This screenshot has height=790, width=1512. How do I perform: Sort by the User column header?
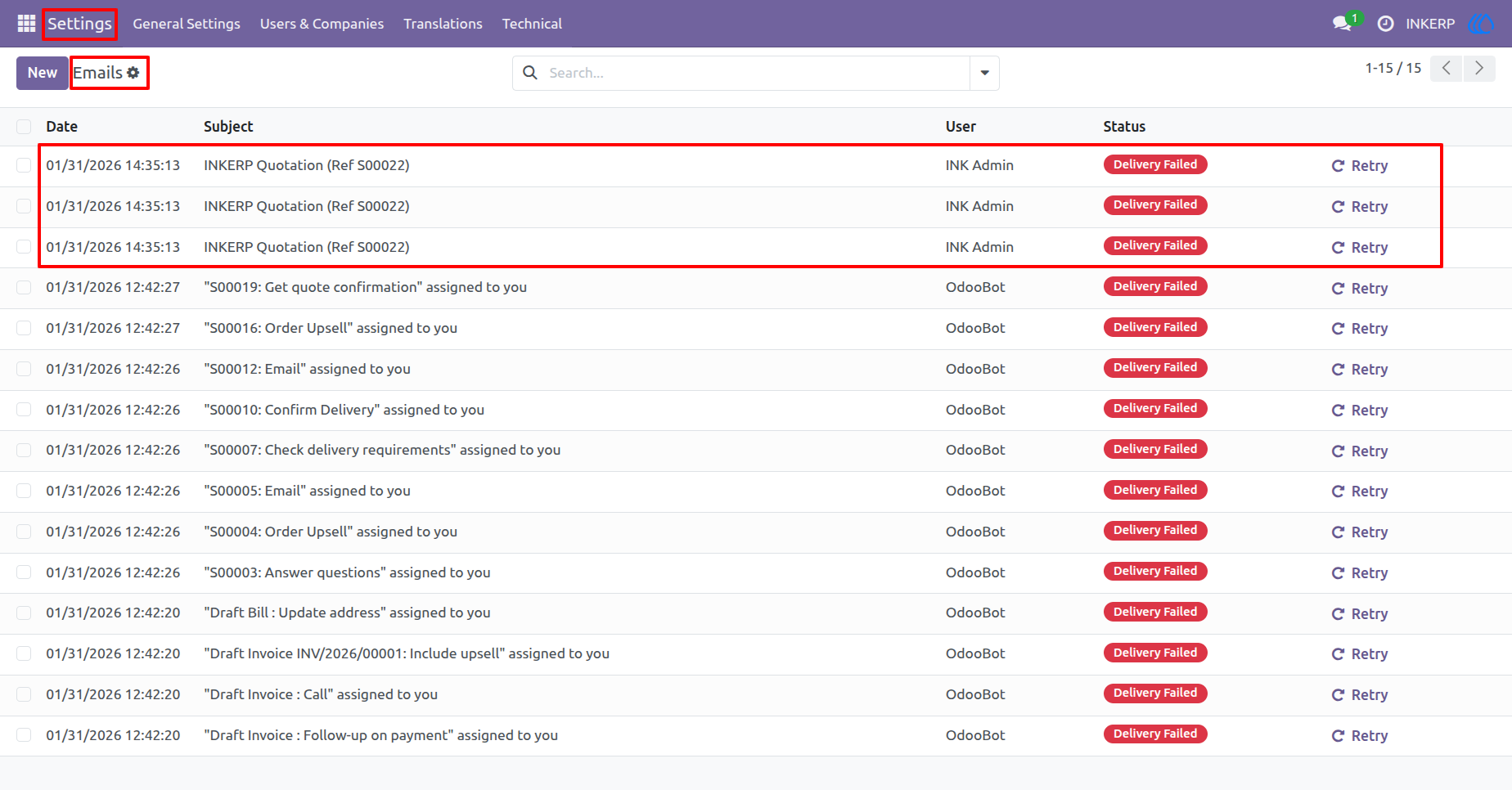pyautogui.click(x=961, y=127)
